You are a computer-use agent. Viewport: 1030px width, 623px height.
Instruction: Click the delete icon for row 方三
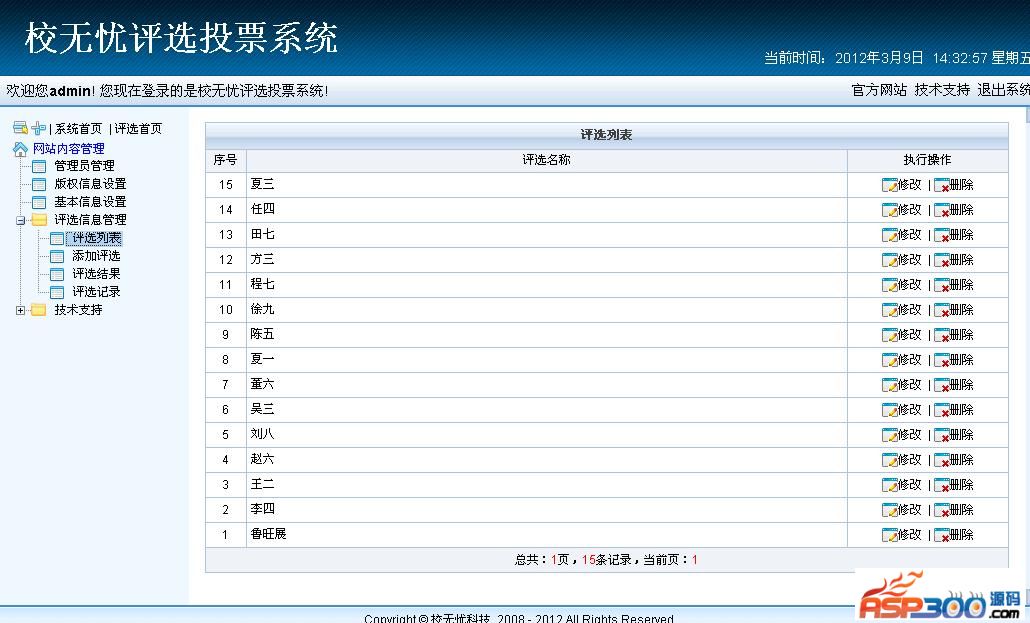[941, 260]
